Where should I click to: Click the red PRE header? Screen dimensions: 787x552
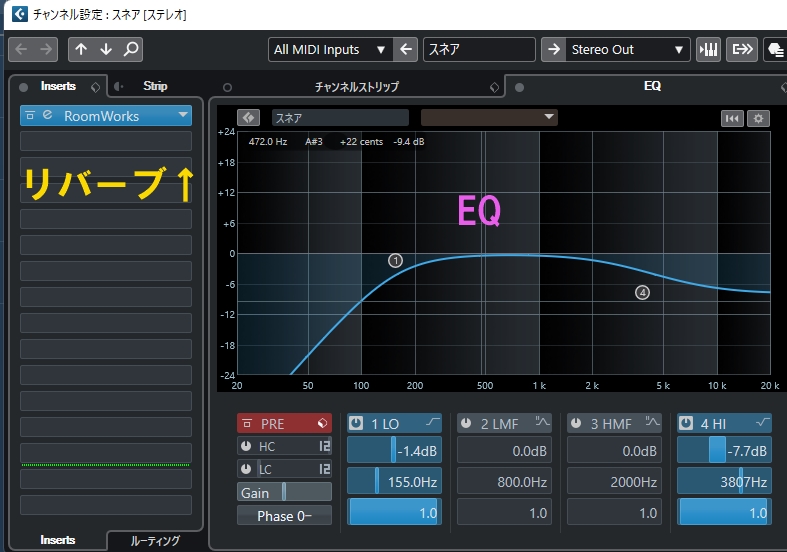pos(284,424)
